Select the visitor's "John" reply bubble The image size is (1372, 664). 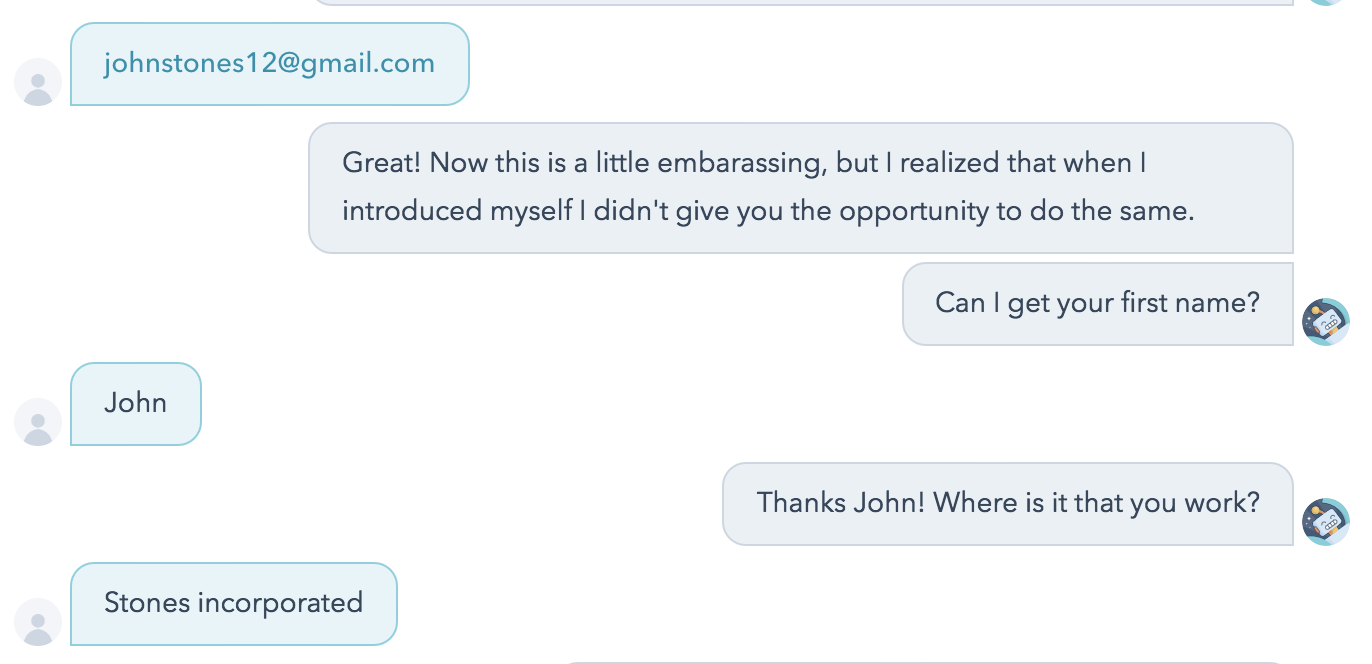pyautogui.click(x=136, y=404)
